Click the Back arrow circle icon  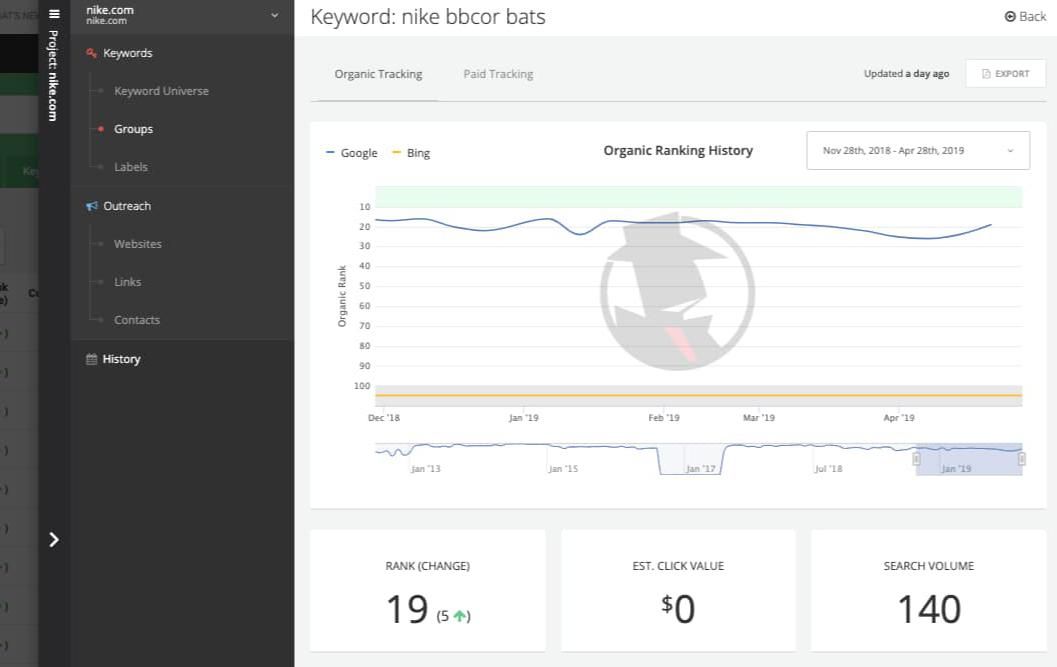1010,16
